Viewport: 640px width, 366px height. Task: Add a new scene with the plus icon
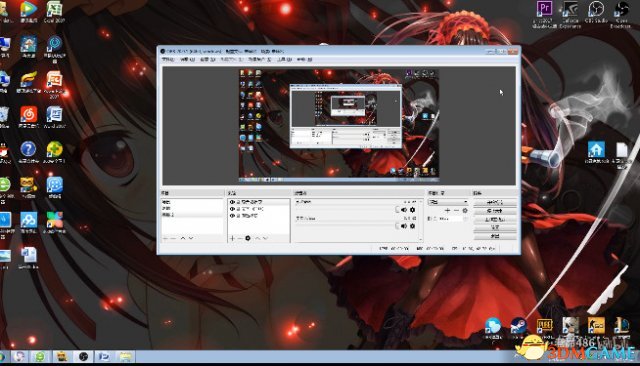click(x=165, y=238)
